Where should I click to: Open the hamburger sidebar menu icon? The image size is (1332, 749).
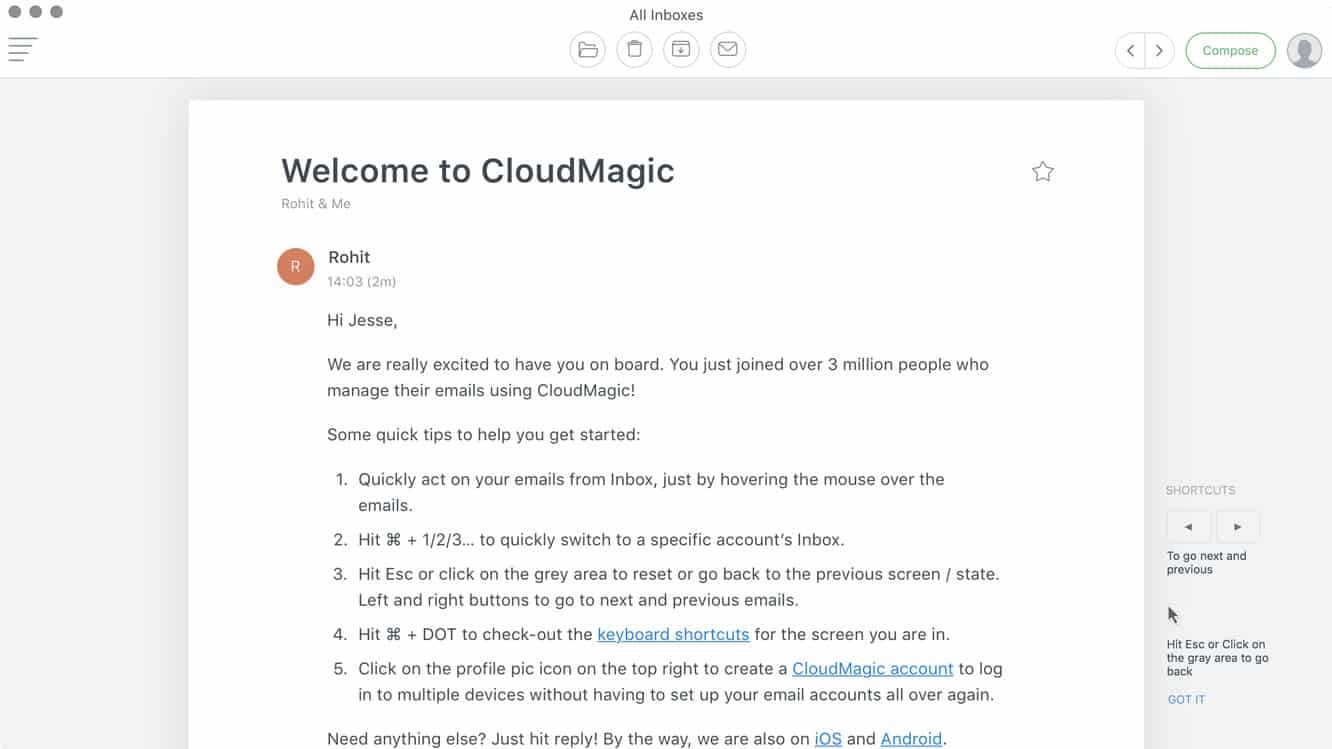[22, 49]
